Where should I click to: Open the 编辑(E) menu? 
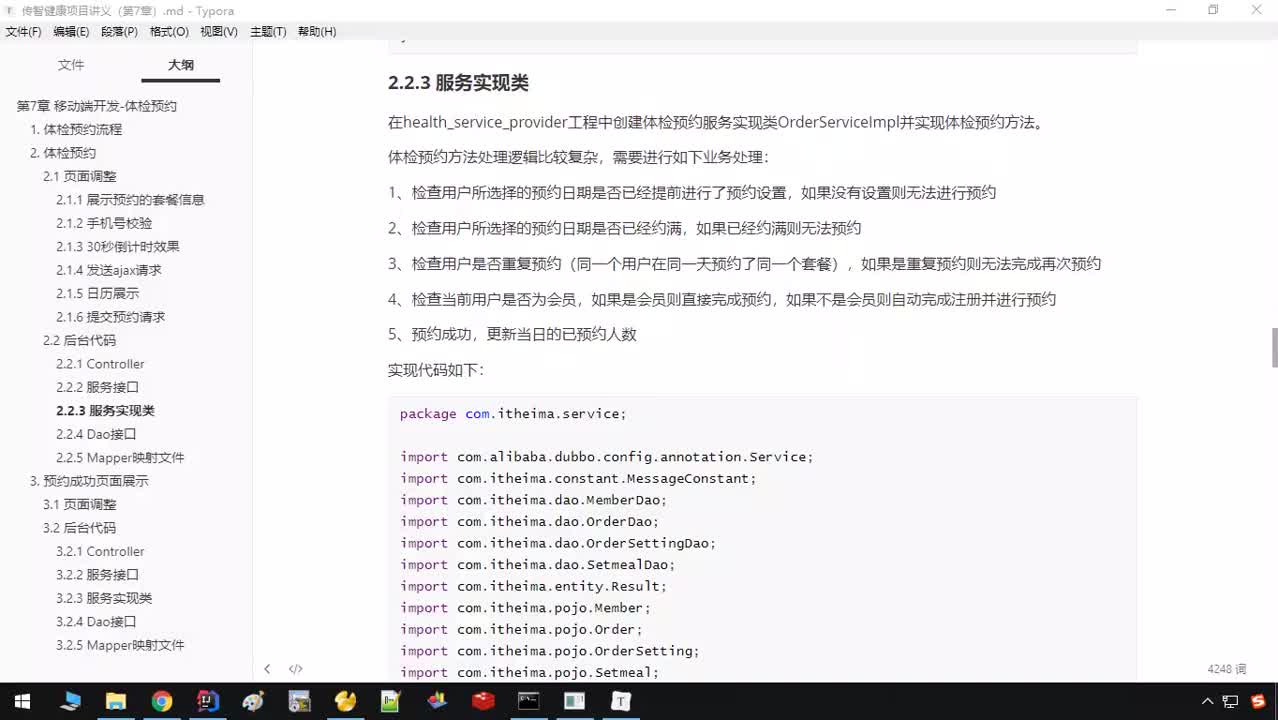click(71, 32)
